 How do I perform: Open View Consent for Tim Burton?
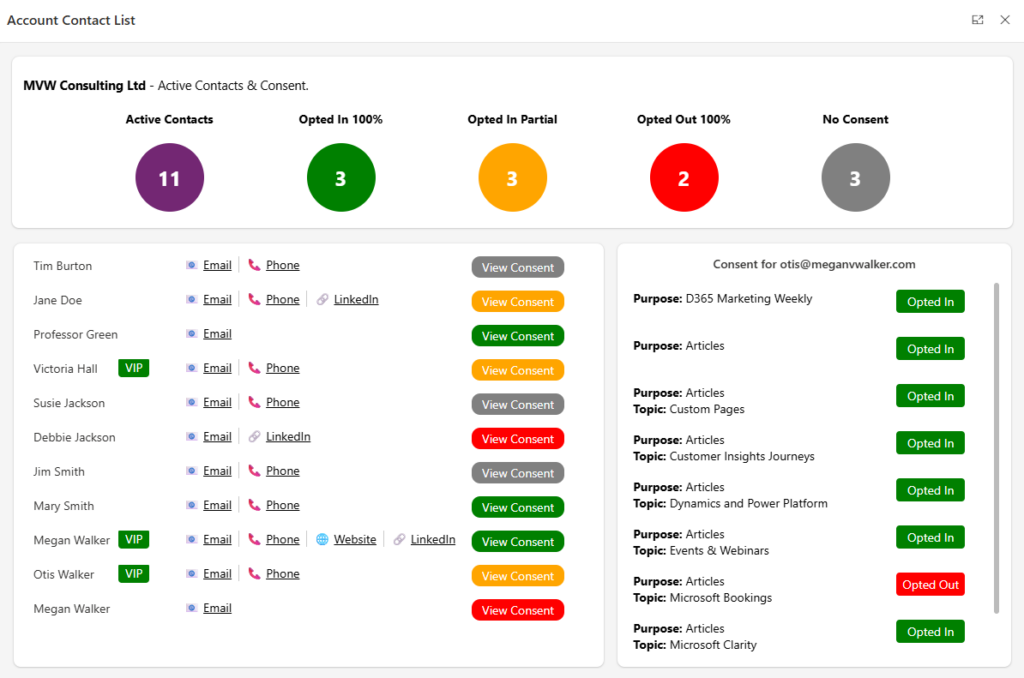tap(517, 267)
